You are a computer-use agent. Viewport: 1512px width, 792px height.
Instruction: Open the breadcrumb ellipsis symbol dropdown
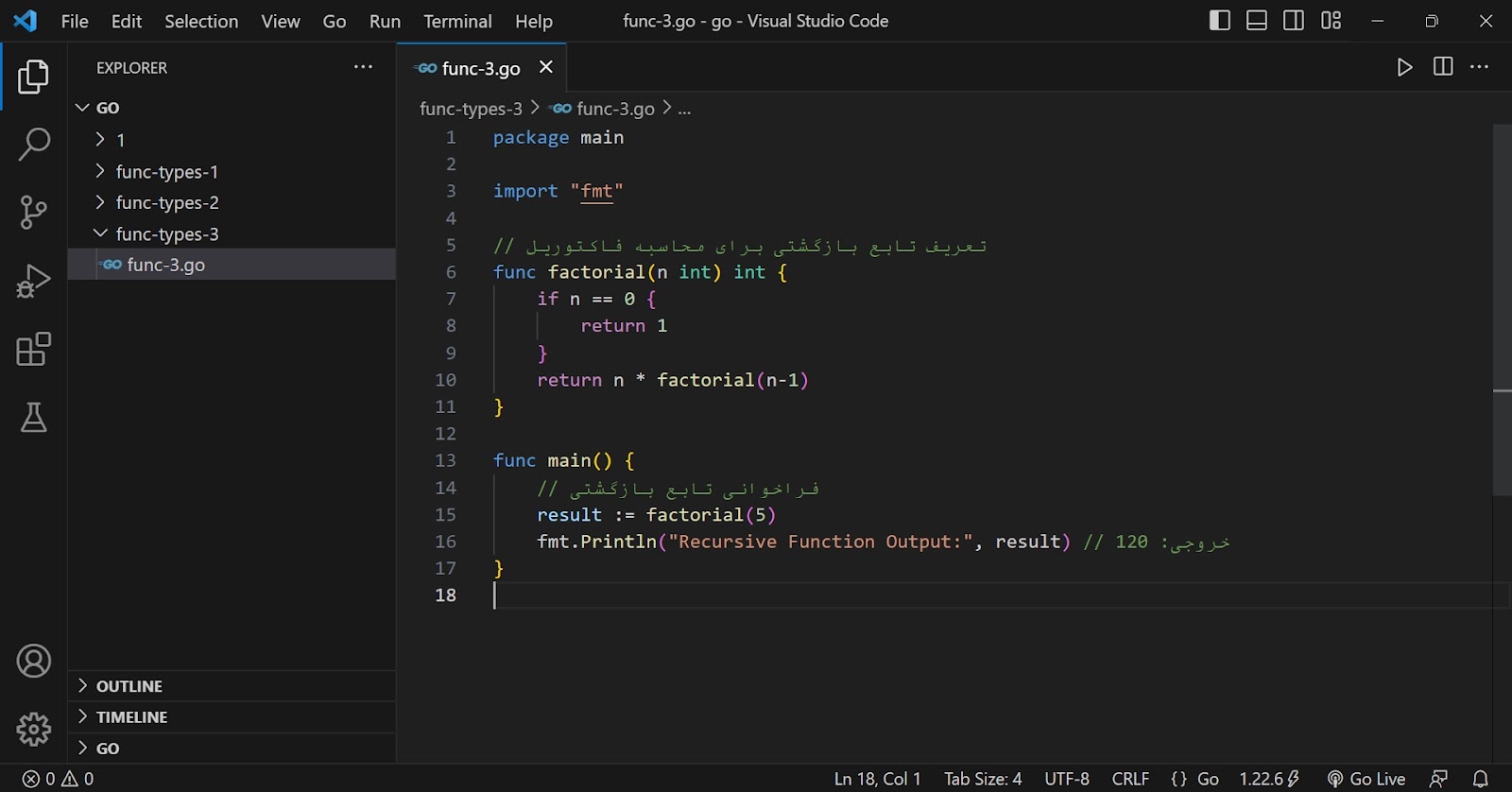pos(685,109)
